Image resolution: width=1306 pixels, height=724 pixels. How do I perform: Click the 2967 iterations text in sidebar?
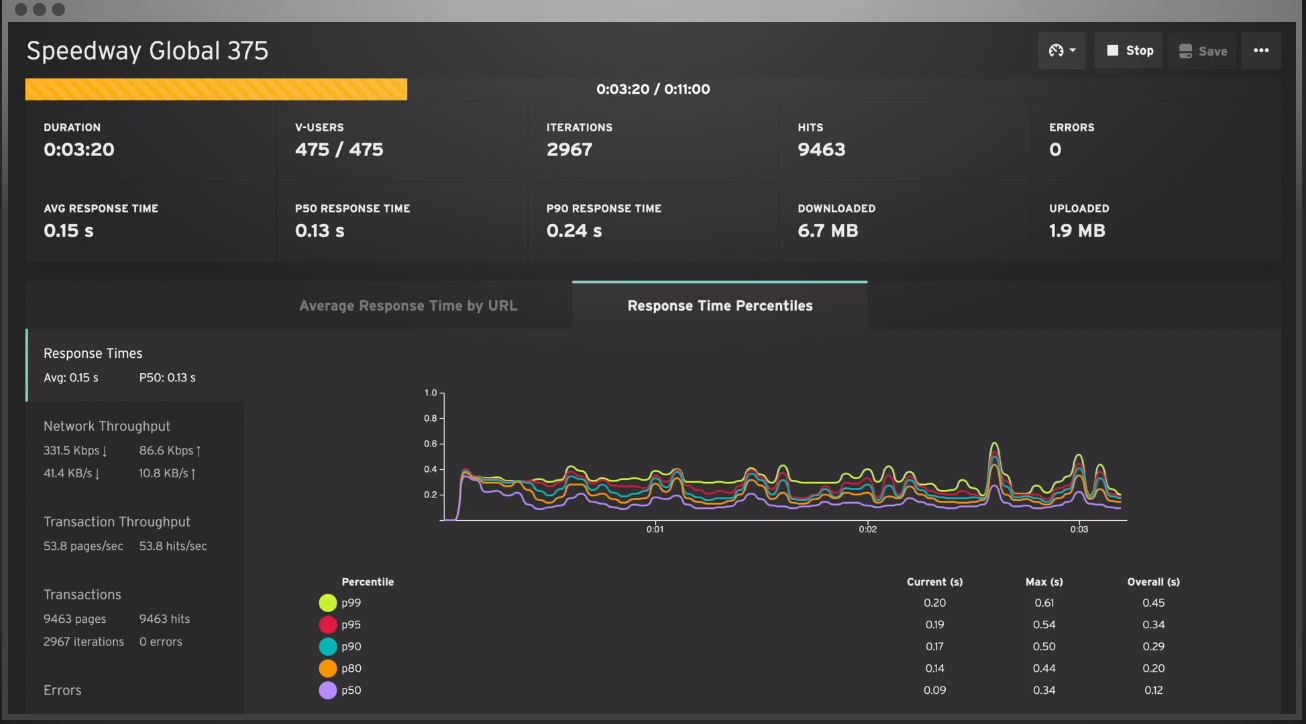tap(84, 642)
